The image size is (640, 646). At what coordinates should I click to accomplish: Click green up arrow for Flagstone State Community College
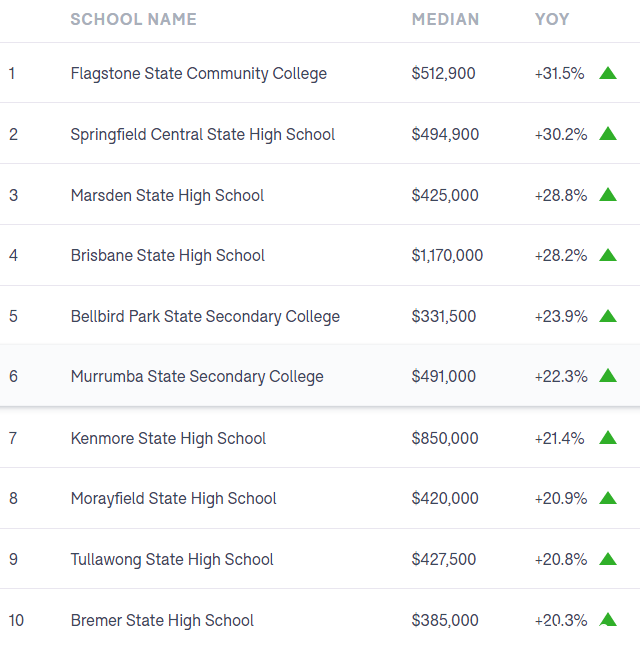pos(608,73)
